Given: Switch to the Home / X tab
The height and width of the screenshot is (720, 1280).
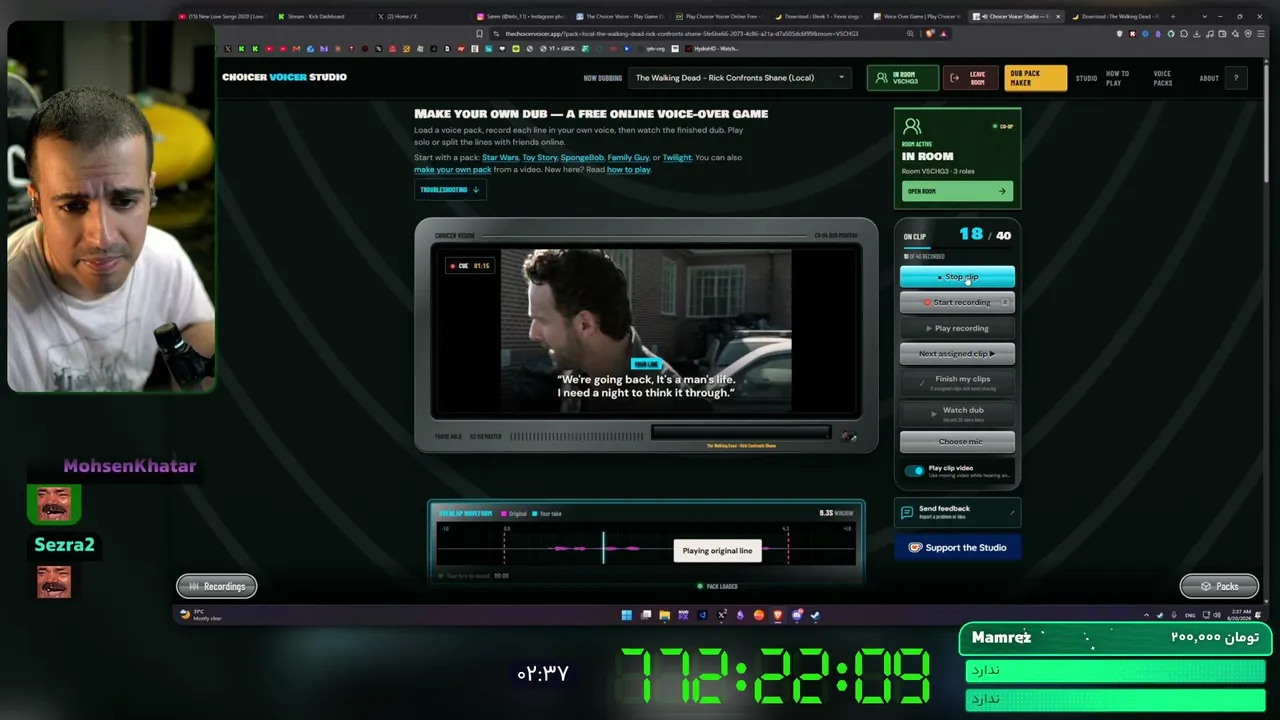Looking at the screenshot, I should click(x=403, y=16).
